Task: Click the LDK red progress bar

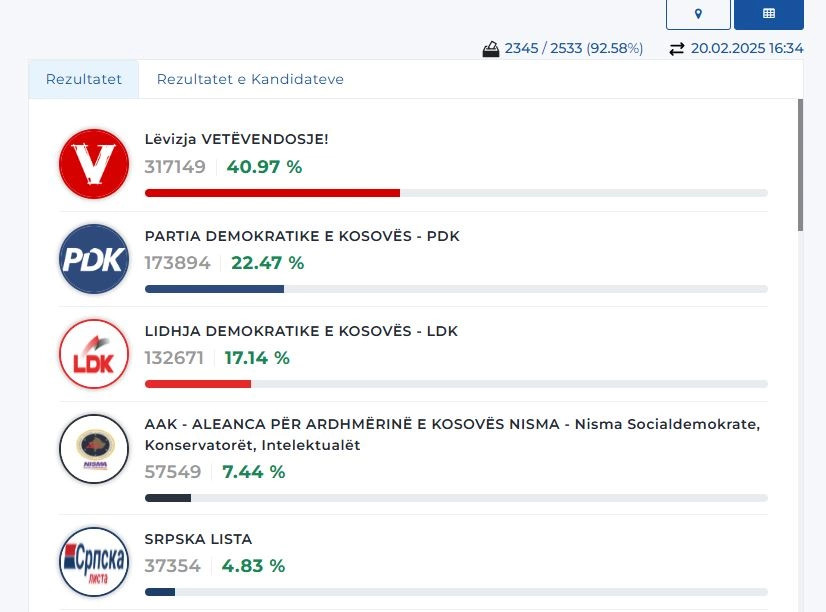Action: 198,384
